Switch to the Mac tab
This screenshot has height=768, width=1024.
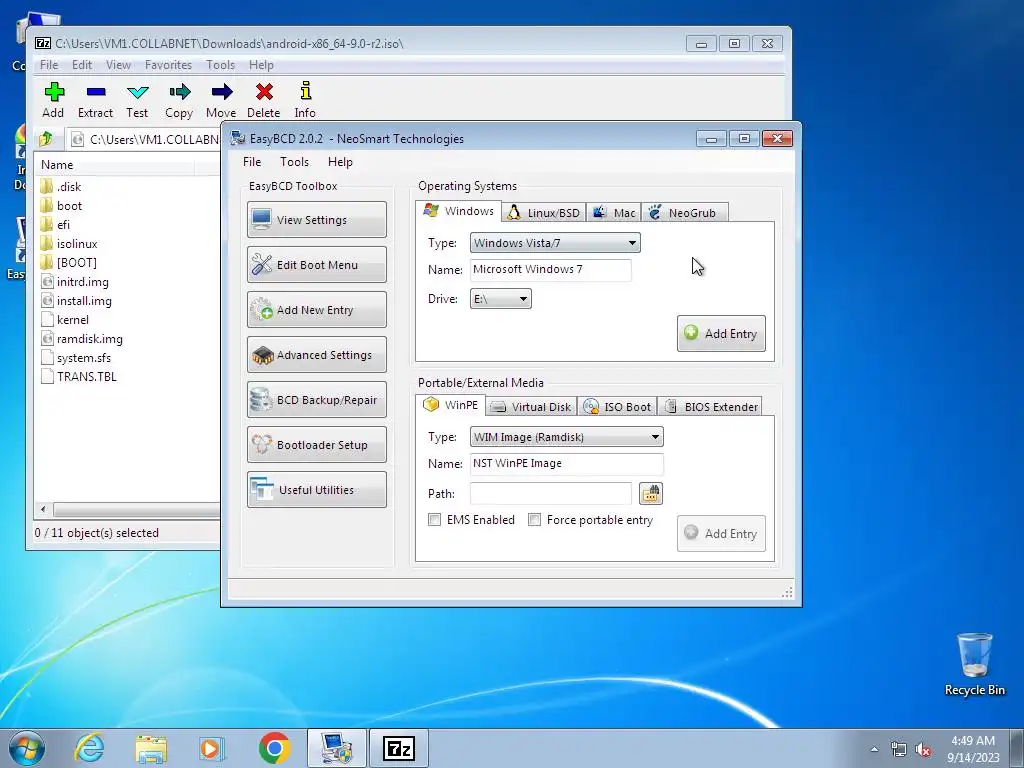click(614, 213)
